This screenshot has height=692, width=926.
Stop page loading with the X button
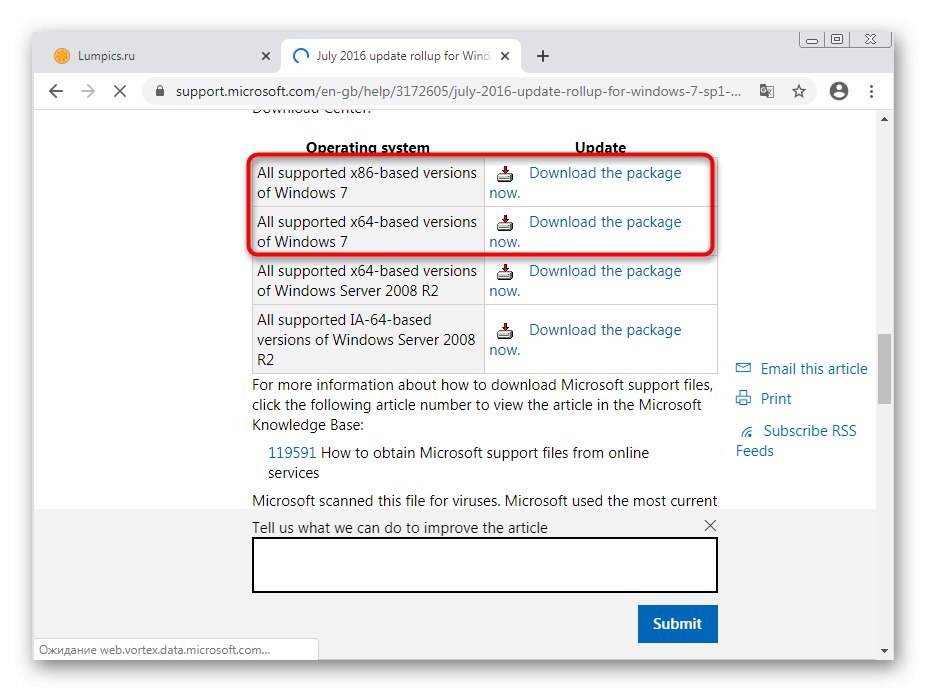pos(120,91)
